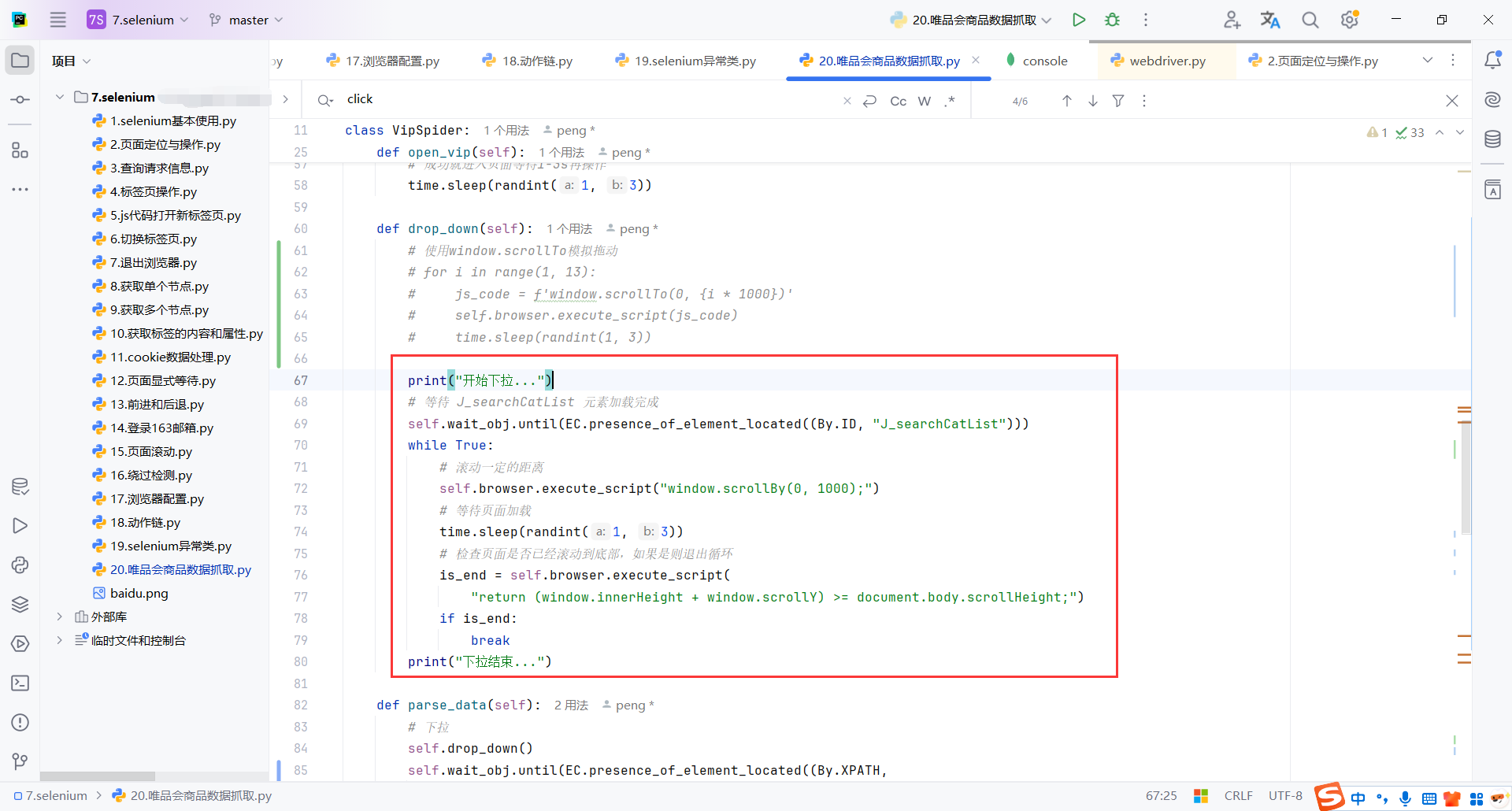Close the find bar
This screenshot has height=811, width=1512.
pyautogui.click(x=1452, y=101)
